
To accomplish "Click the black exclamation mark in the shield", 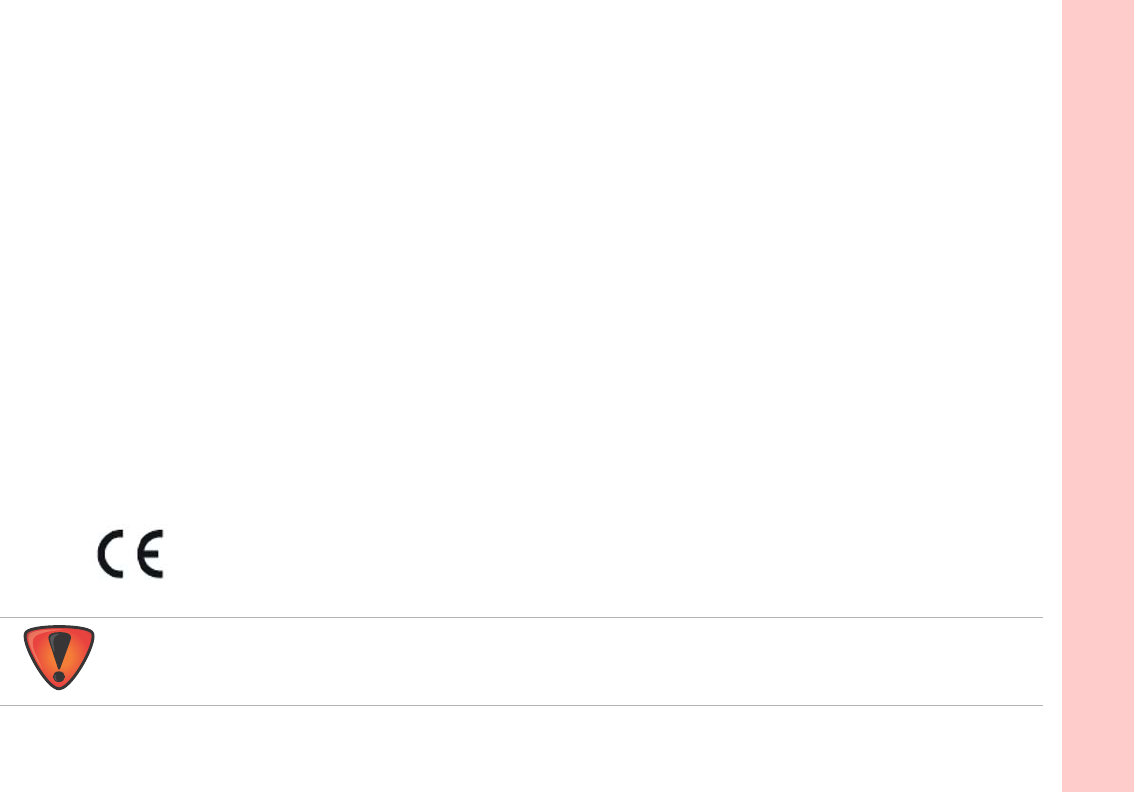I will (x=59, y=657).
